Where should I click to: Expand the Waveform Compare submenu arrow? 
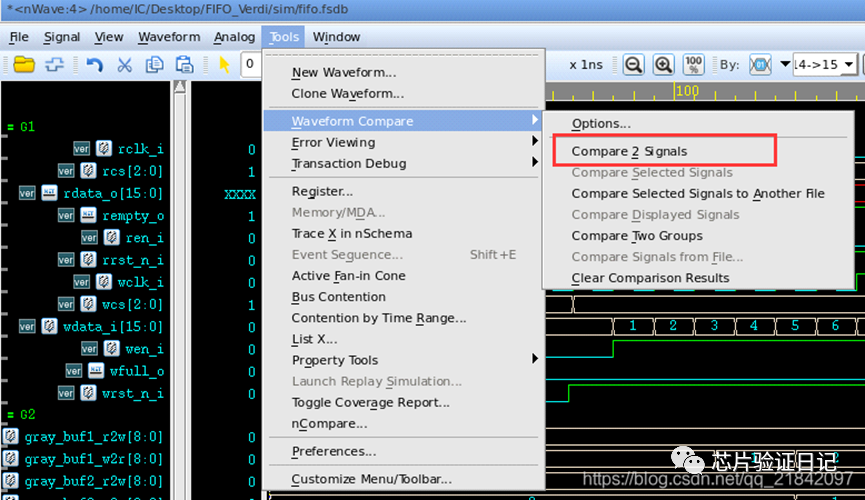click(x=534, y=120)
